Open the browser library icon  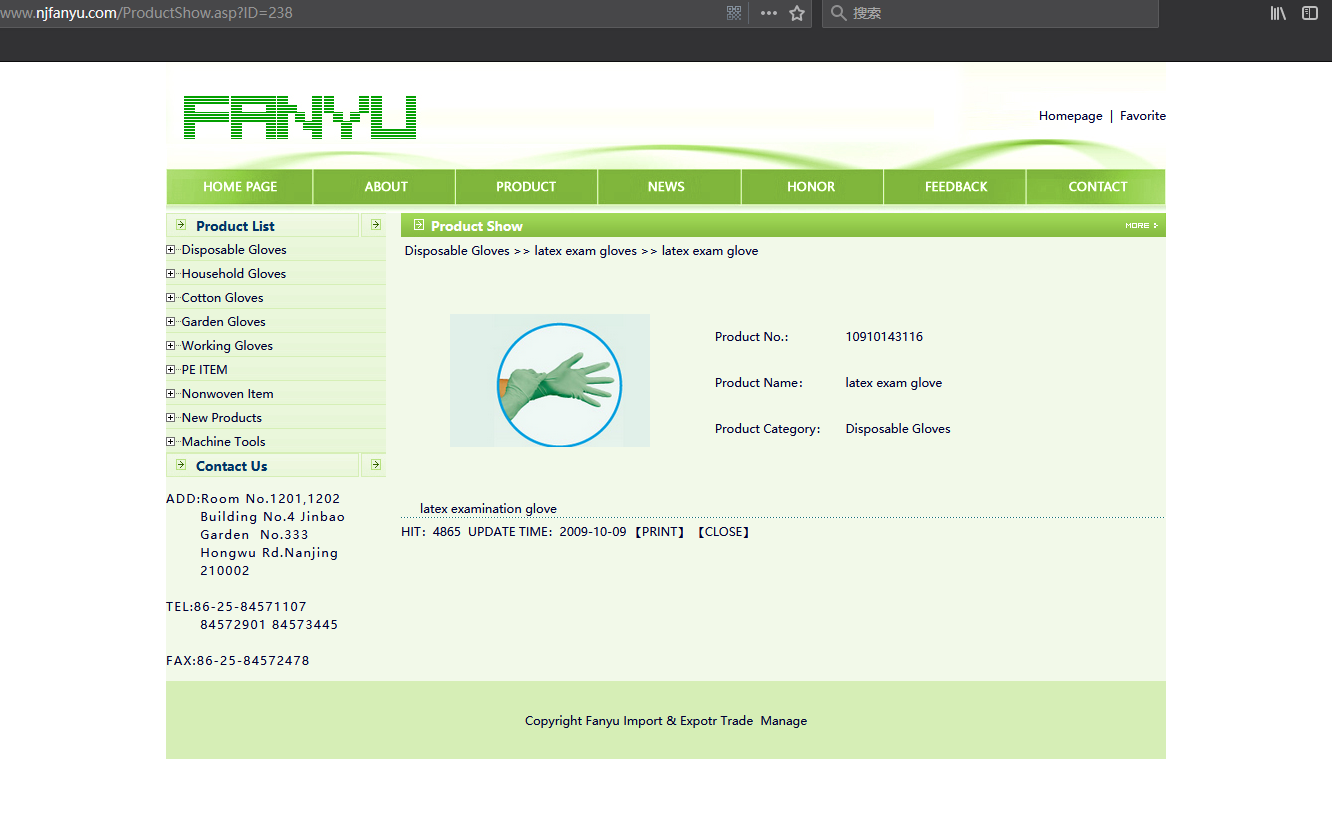pyautogui.click(x=1278, y=13)
